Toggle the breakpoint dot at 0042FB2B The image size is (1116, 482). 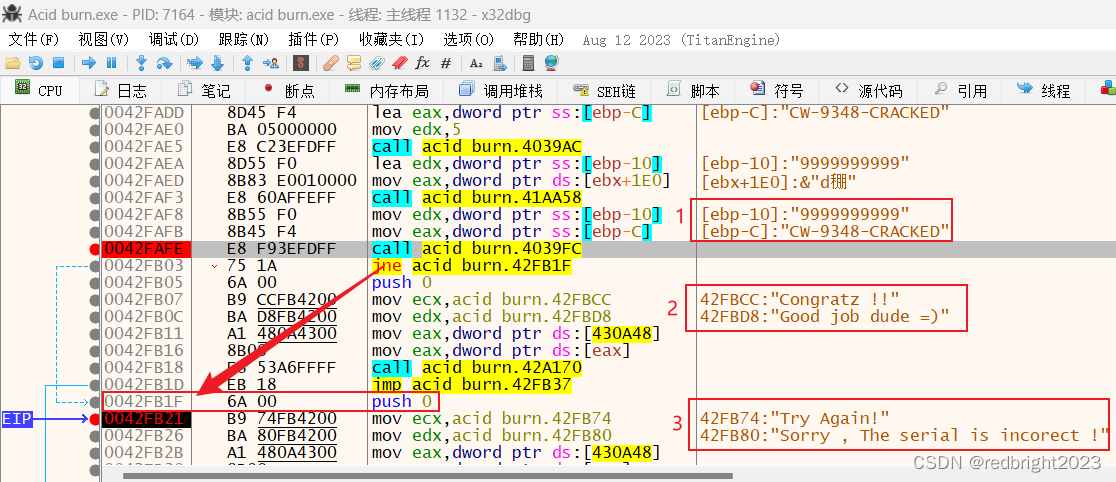(x=94, y=453)
